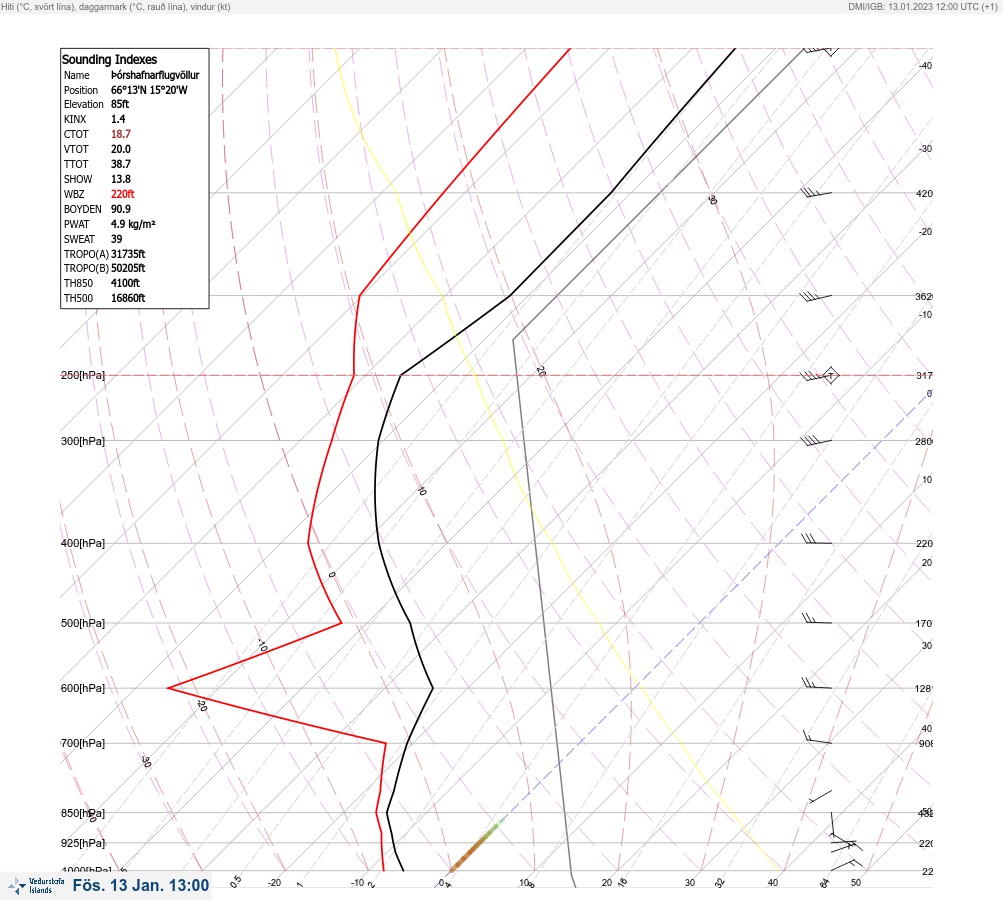Click the Vedurstofa Islands logo
This screenshot has width=1003, height=900.
point(36,886)
